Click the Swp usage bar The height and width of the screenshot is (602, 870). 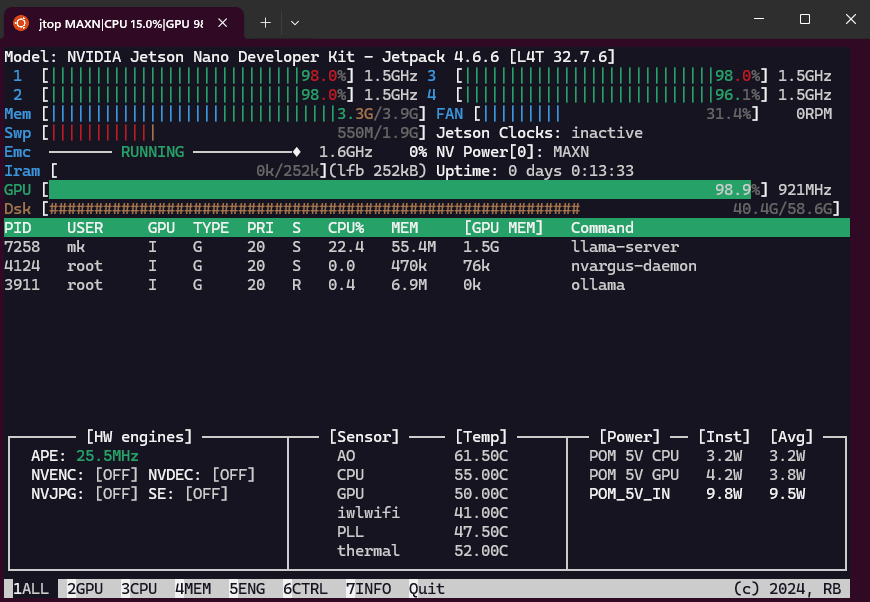(x=234, y=133)
